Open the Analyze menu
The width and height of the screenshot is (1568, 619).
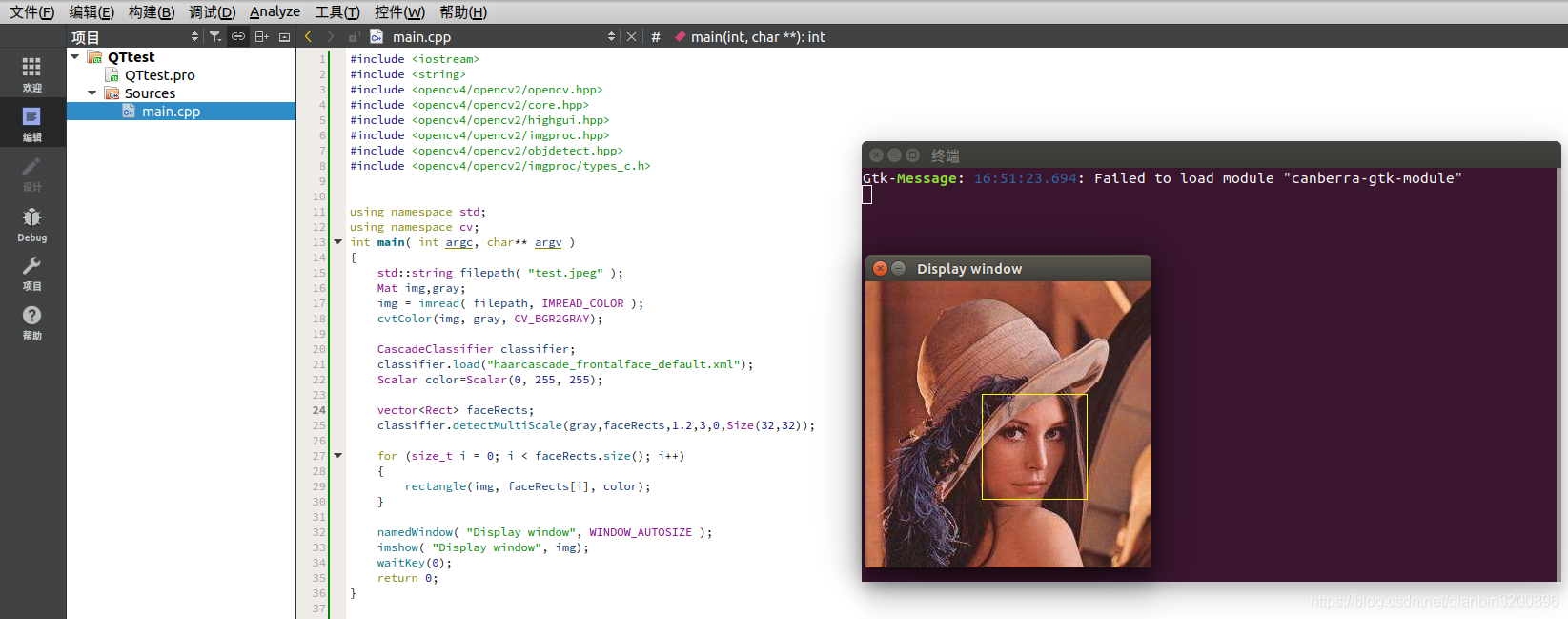click(275, 11)
